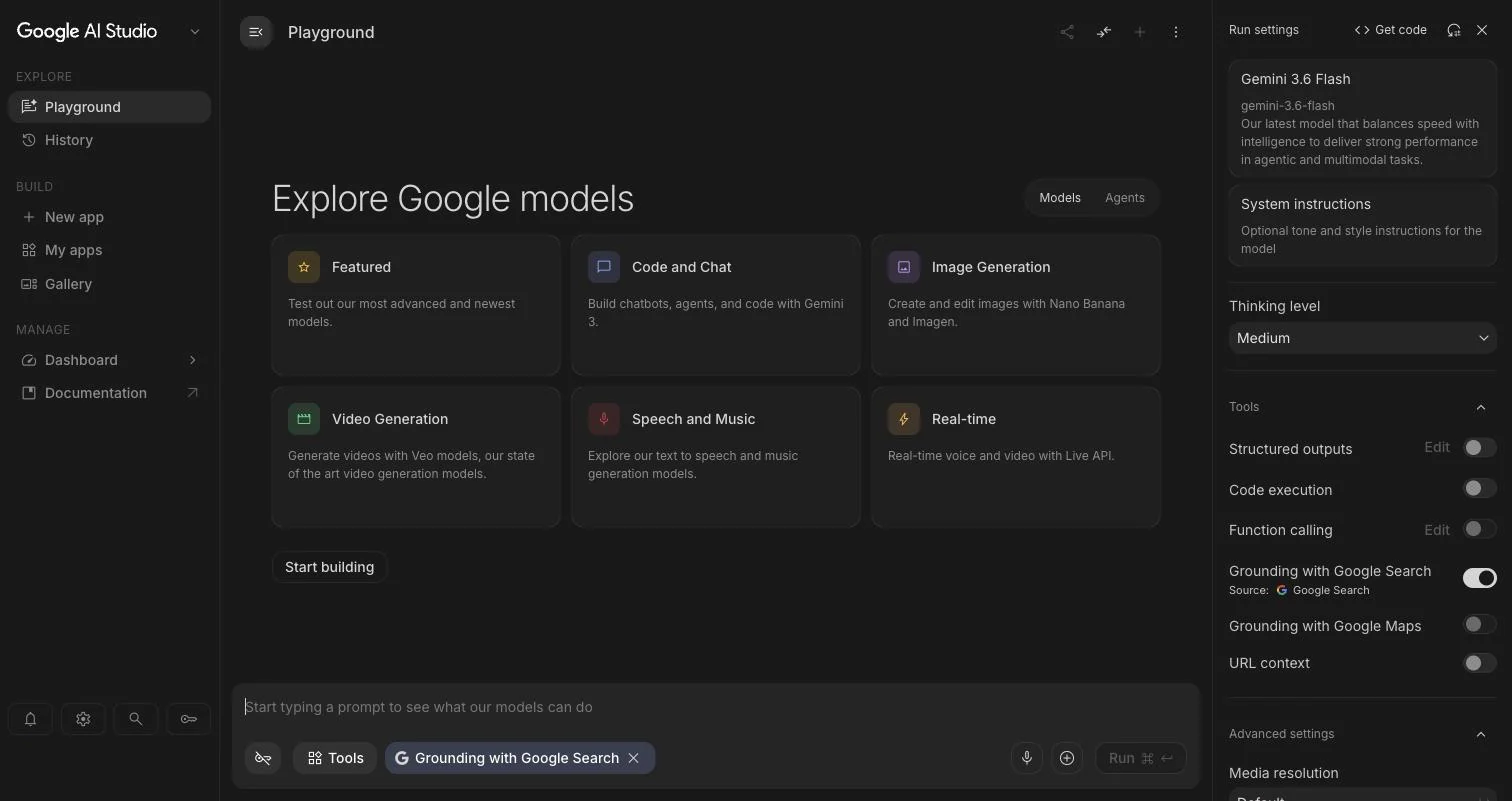Click the add media plus-circle icon

(1067, 758)
